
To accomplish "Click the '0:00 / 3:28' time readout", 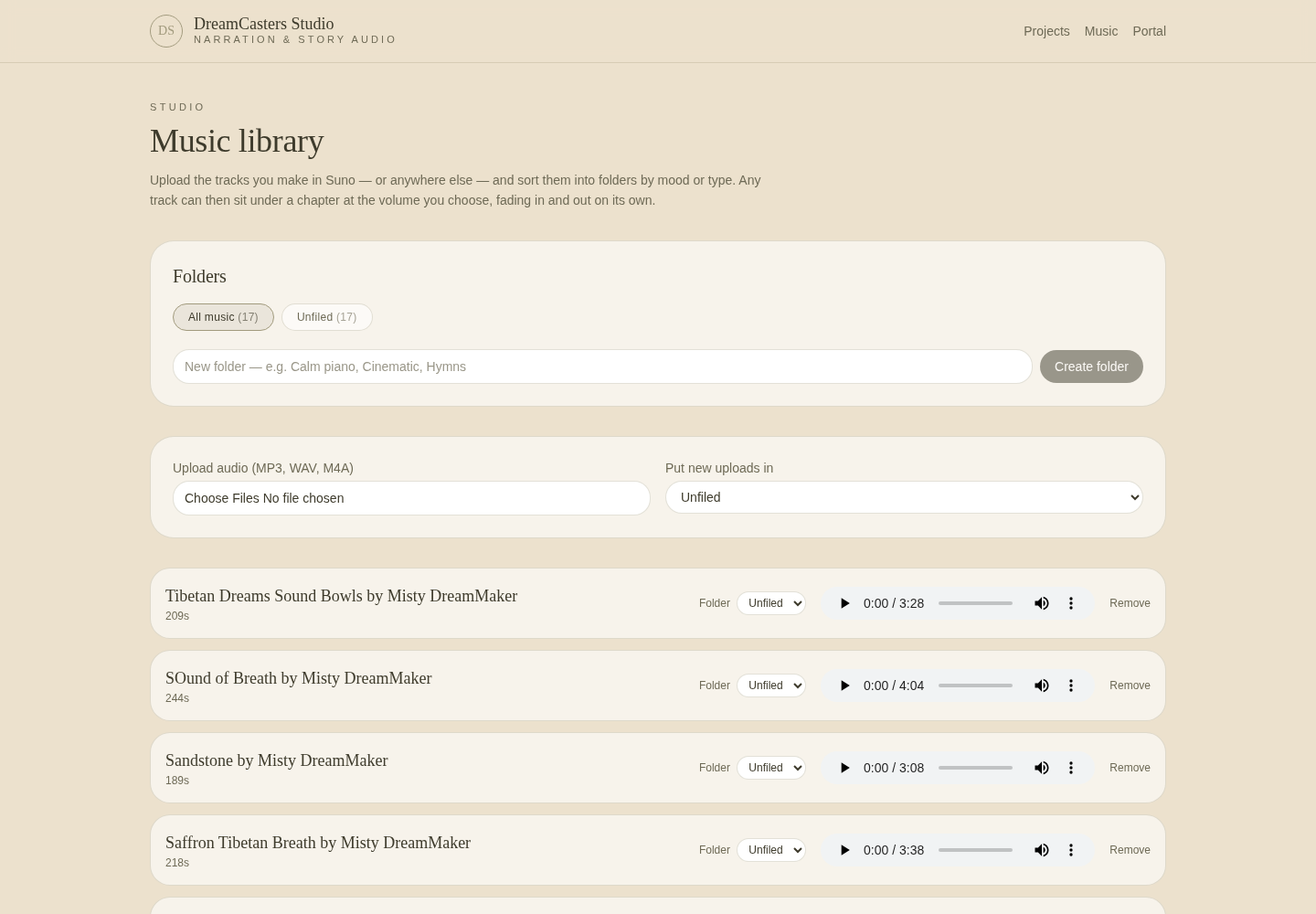I will (894, 603).
